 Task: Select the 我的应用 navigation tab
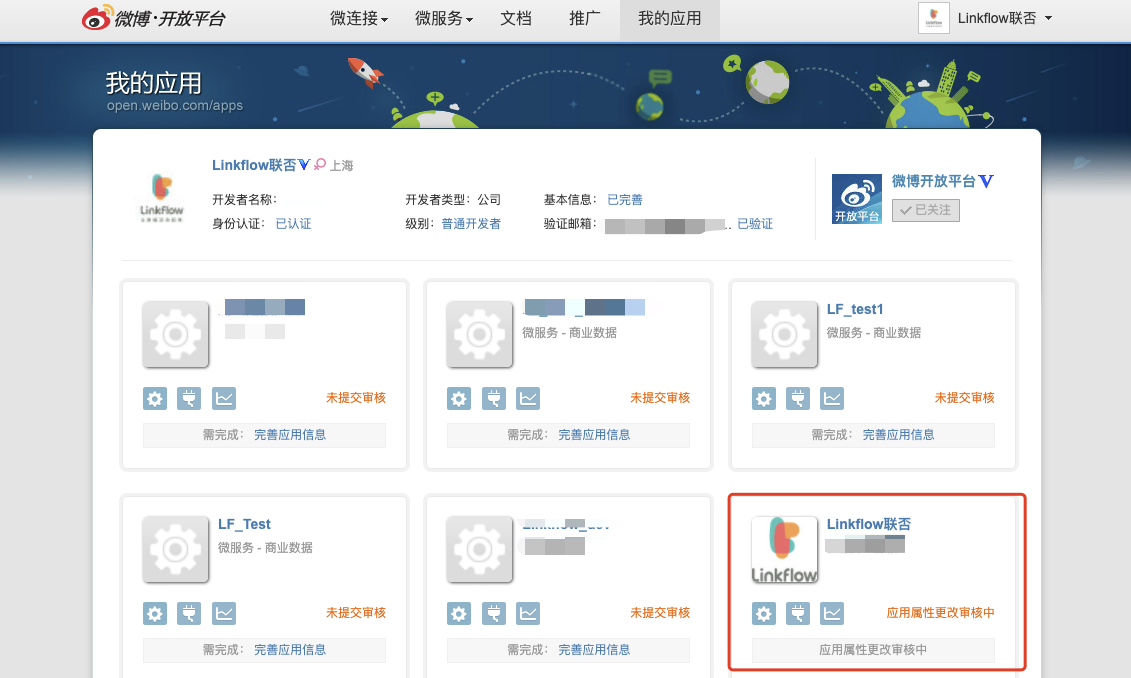669,19
